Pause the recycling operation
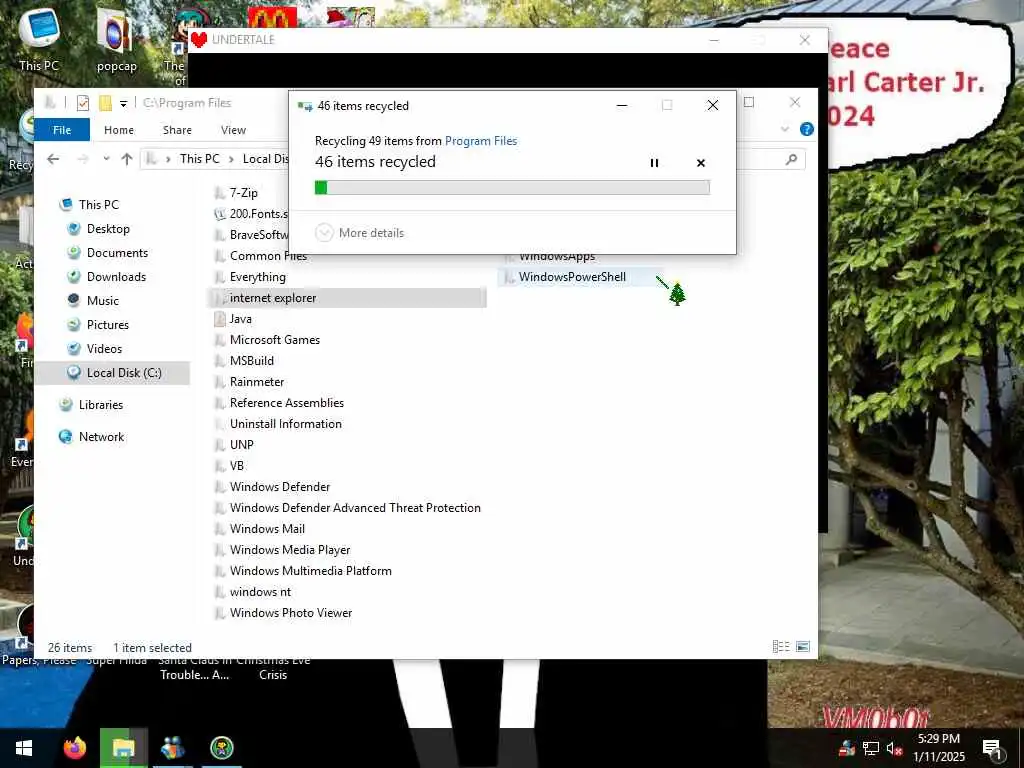This screenshot has height=768, width=1024. tap(654, 163)
